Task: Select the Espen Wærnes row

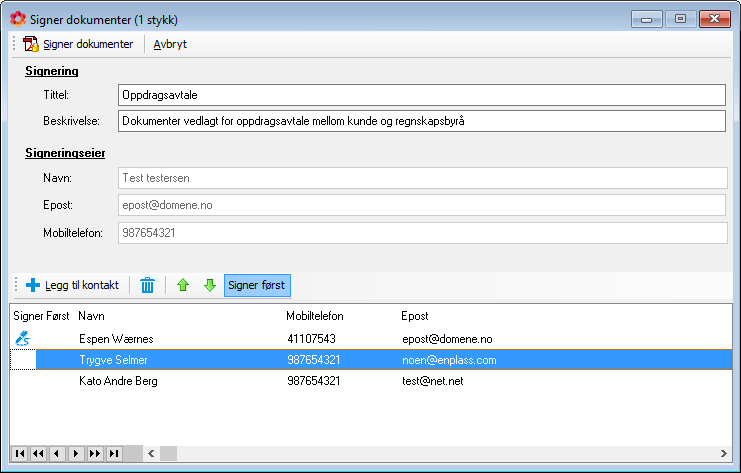Action: coord(370,339)
